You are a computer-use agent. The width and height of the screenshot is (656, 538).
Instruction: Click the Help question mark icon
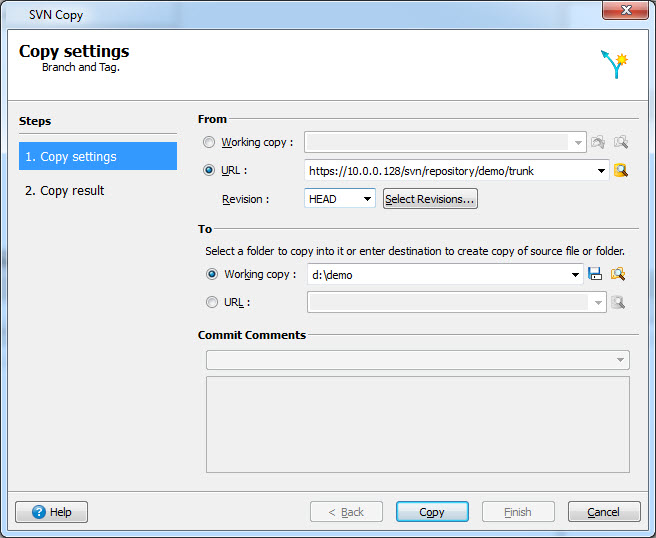[37, 512]
